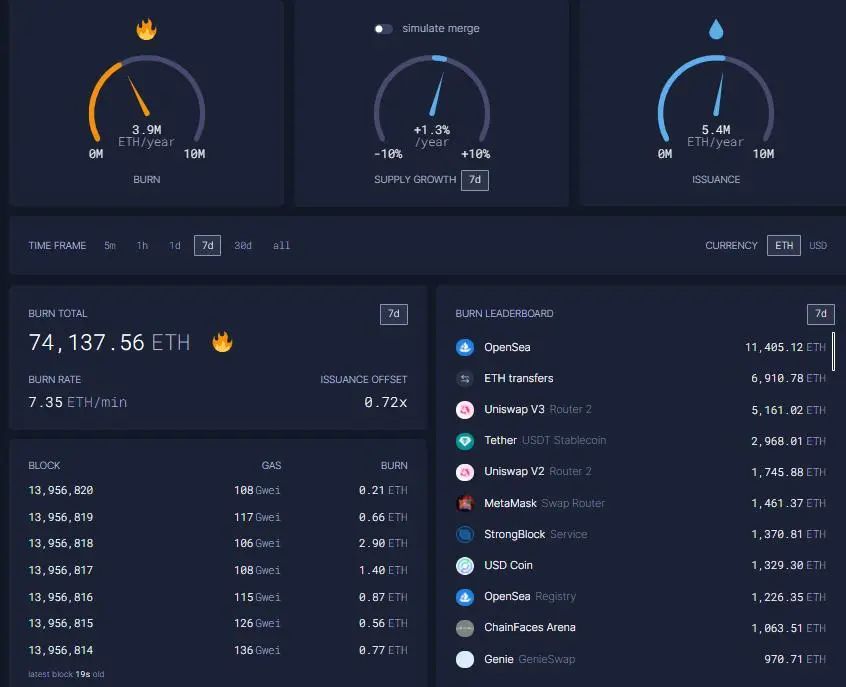Click the 2.90 ETH block burn value
The height and width of the screenshot is (687, 846).
[383, 543]
